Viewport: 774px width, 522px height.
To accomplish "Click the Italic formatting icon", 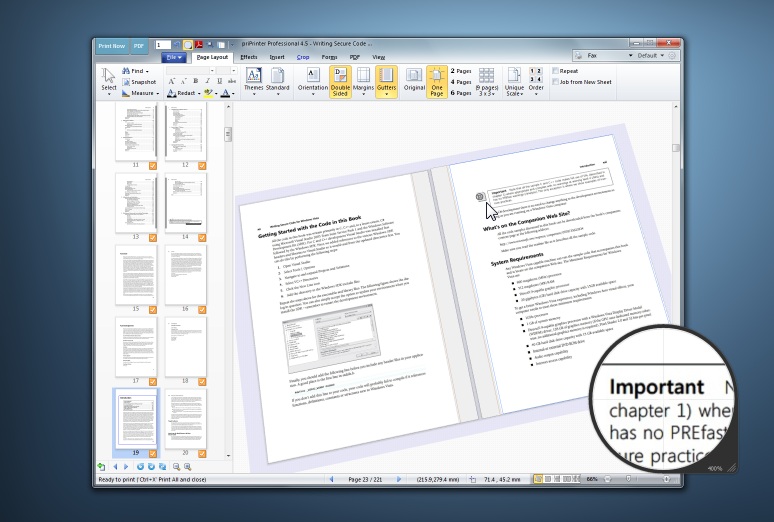I will pyautogui.click(x=208, y=81).
